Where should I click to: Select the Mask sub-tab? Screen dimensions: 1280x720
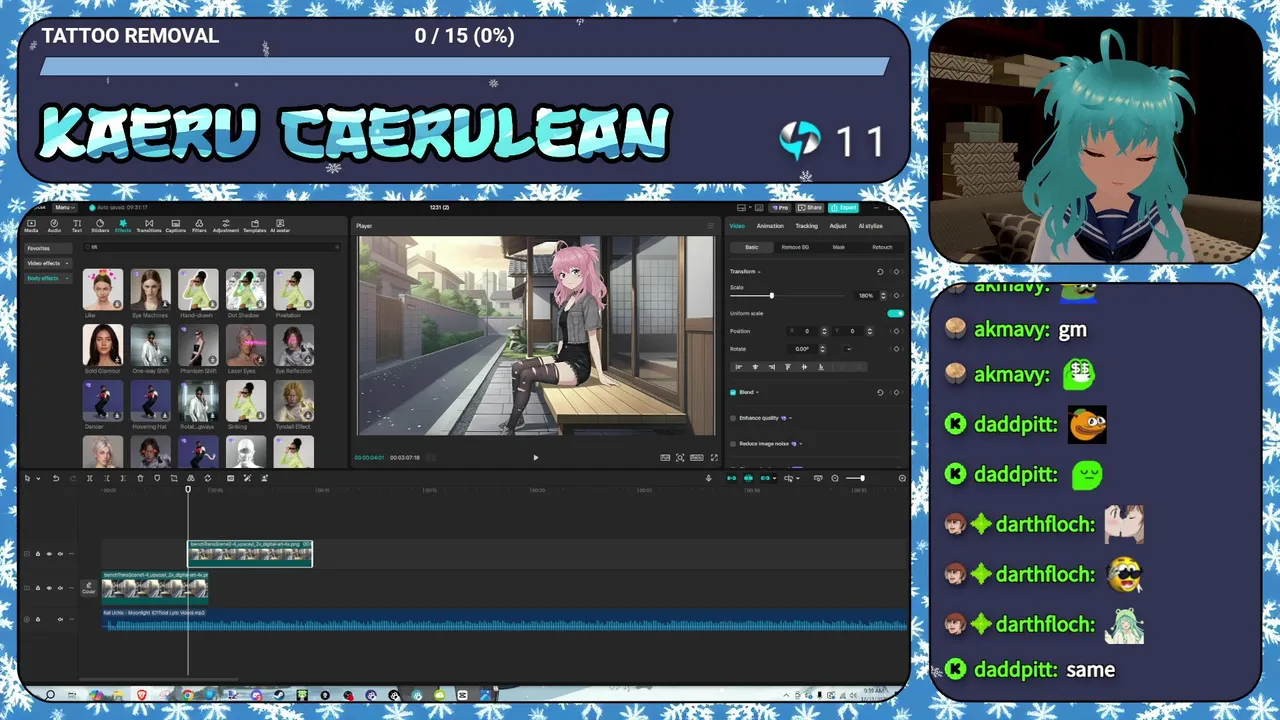pyautogui.click(x=839, y=247)
